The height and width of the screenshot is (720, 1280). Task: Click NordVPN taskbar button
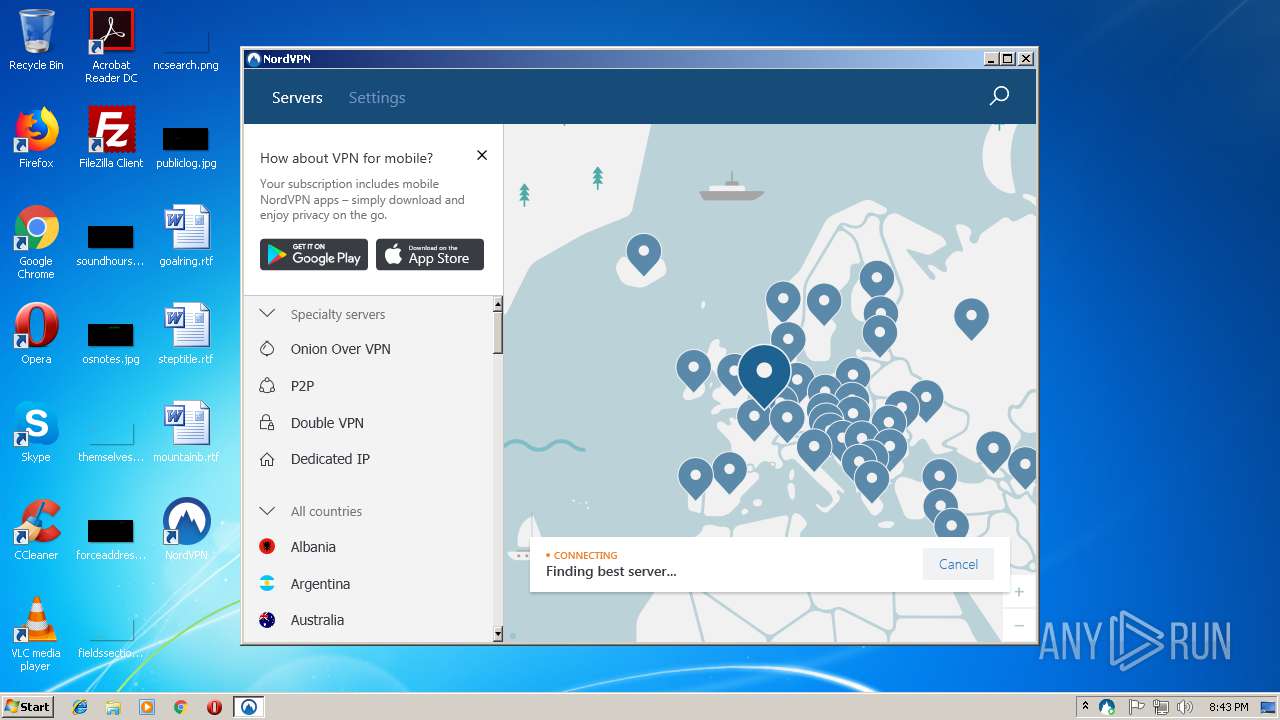pos(248,707)
